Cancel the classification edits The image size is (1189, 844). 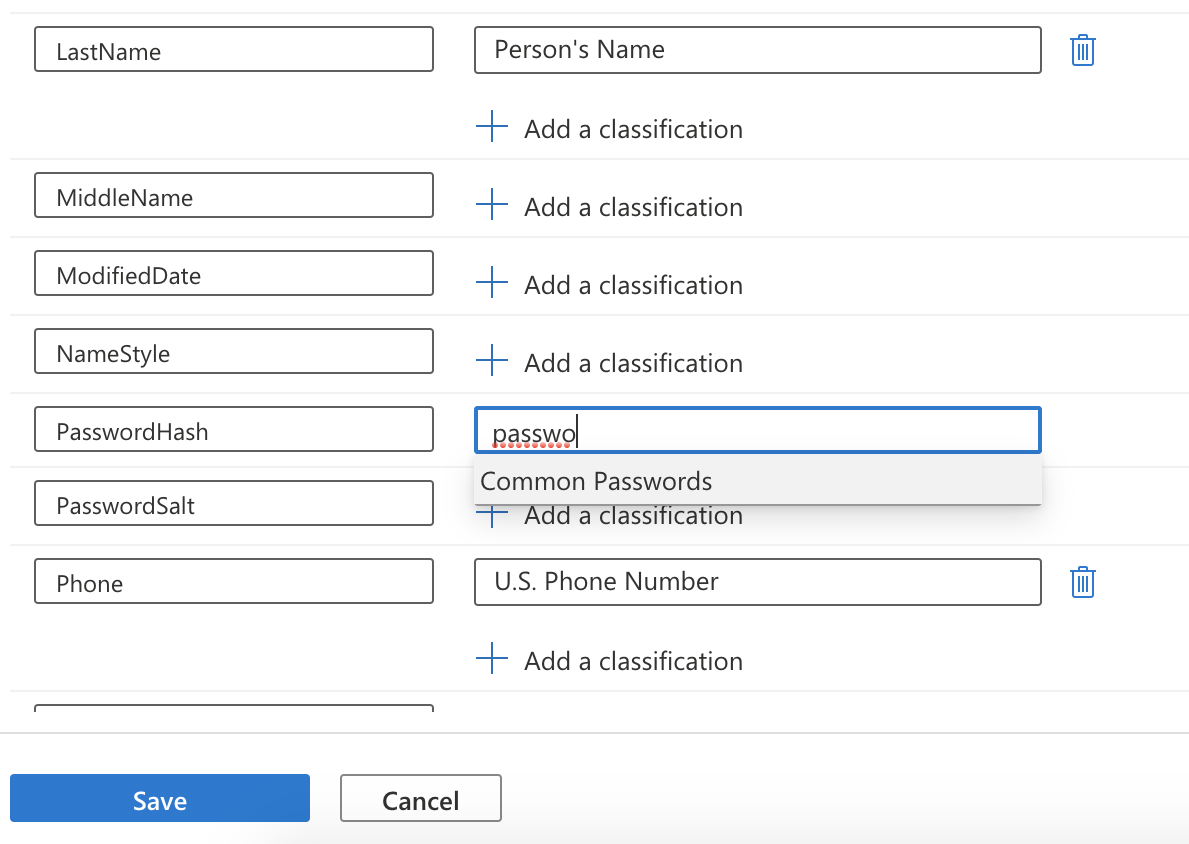(421, 798)
